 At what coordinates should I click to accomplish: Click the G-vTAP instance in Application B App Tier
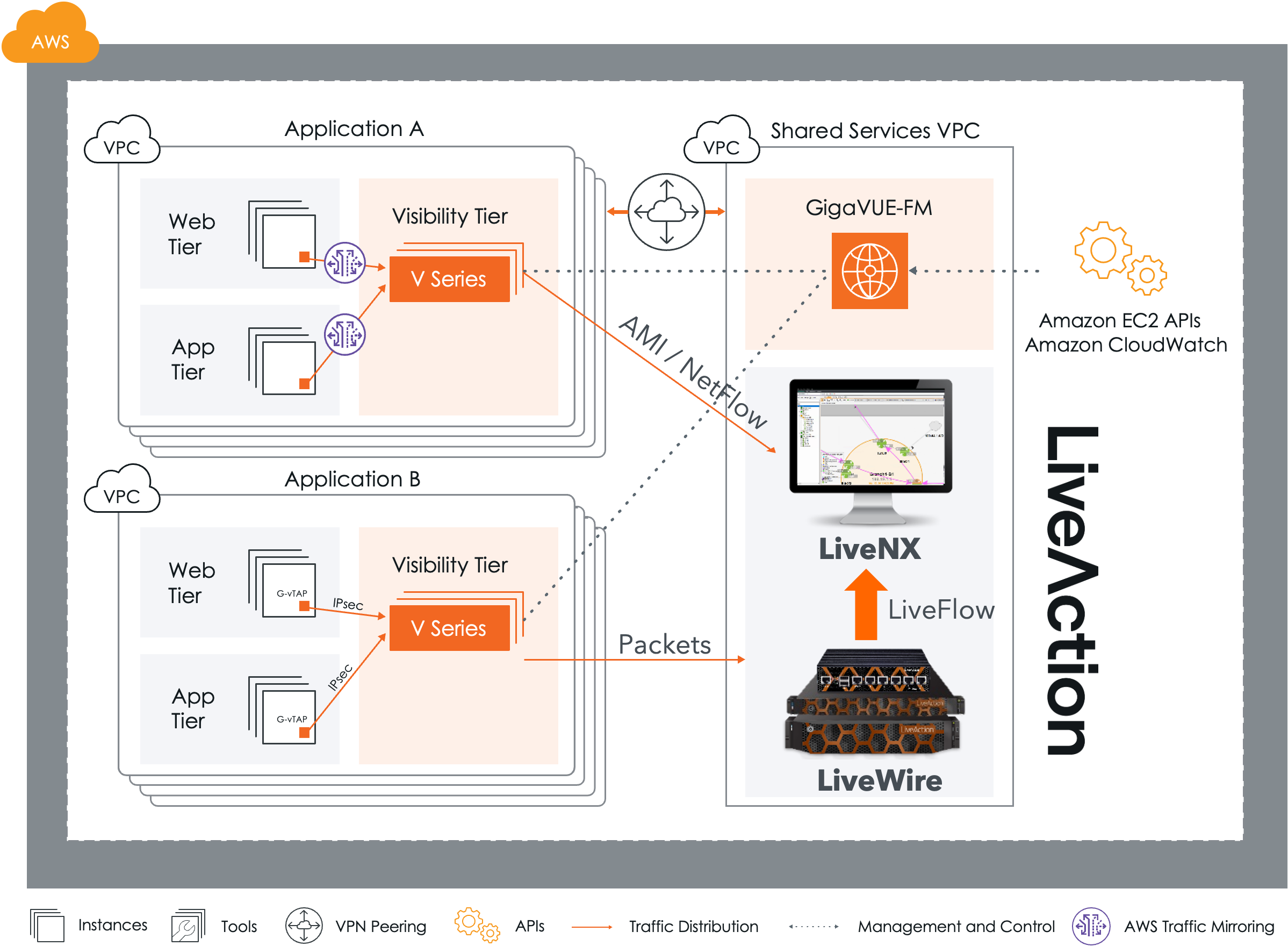[289, 716]
